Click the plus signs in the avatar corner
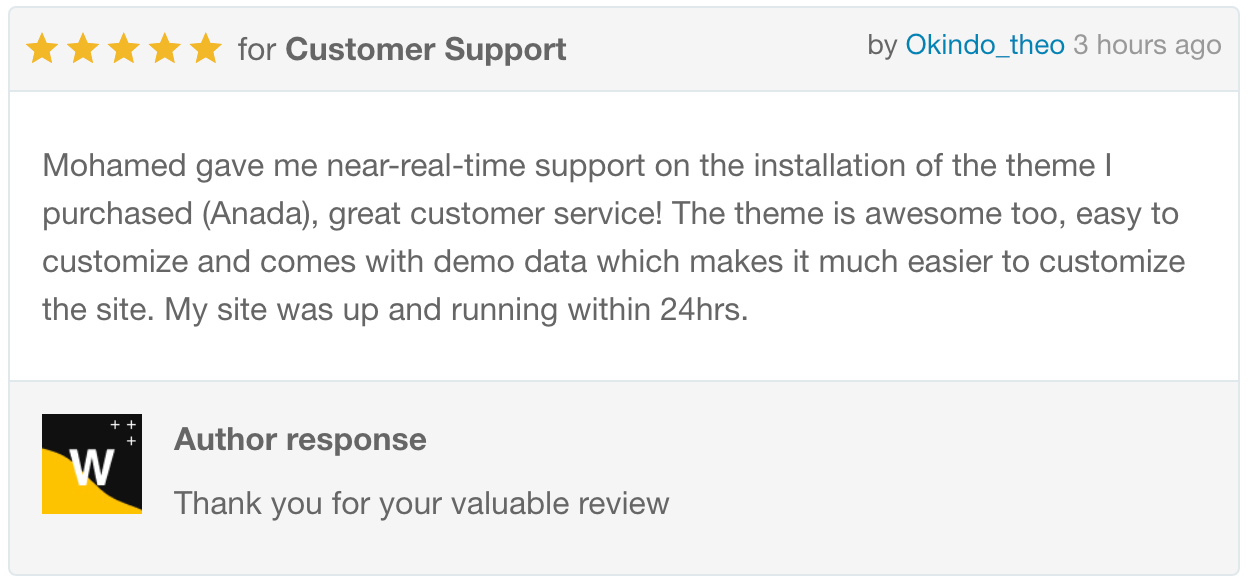The height and width of the screenshot is (586, 1252). click(x=125, y=431)
